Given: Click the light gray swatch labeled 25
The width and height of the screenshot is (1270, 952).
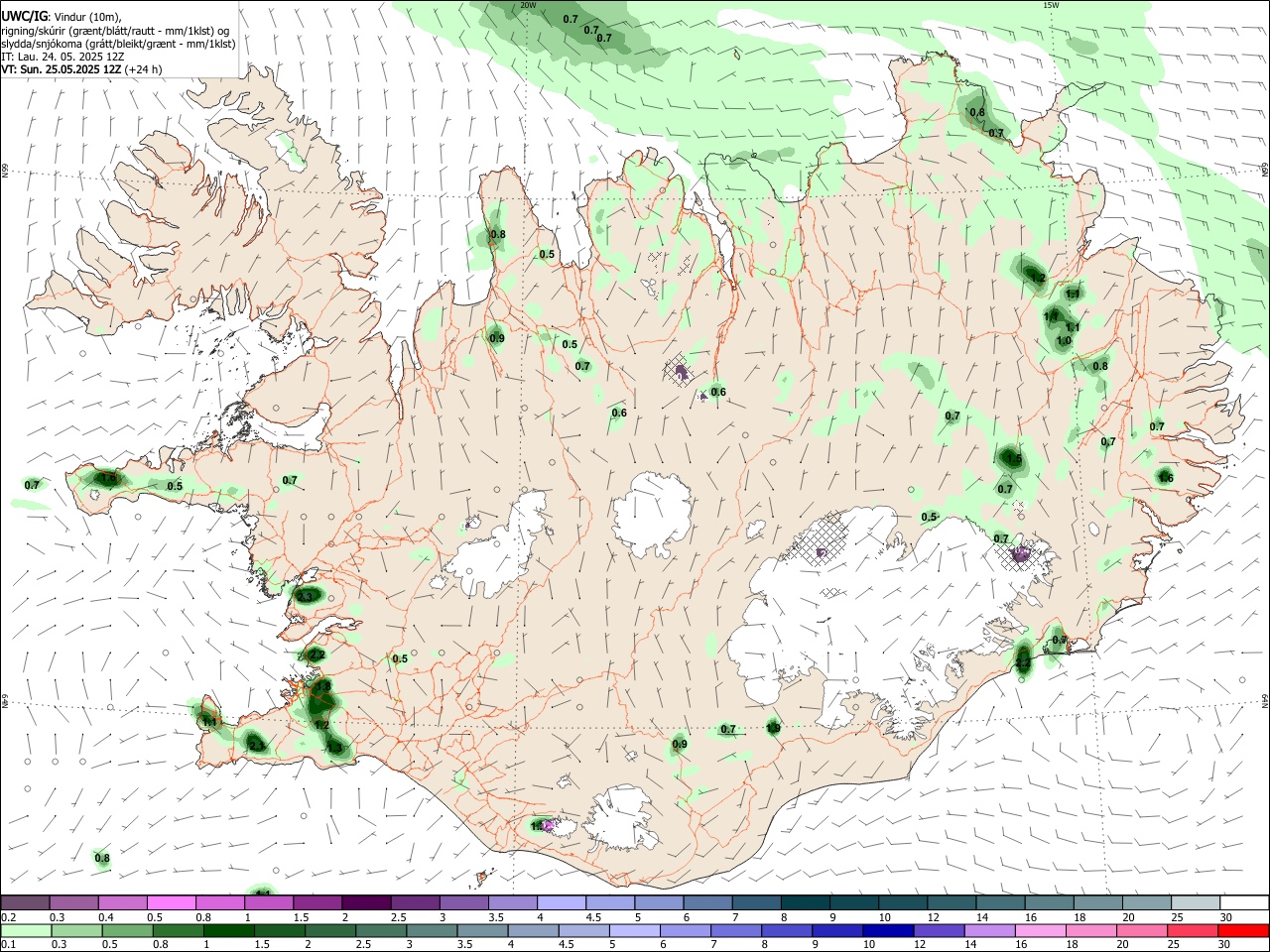Looking at the screenshot, I should coord(1195,903).
